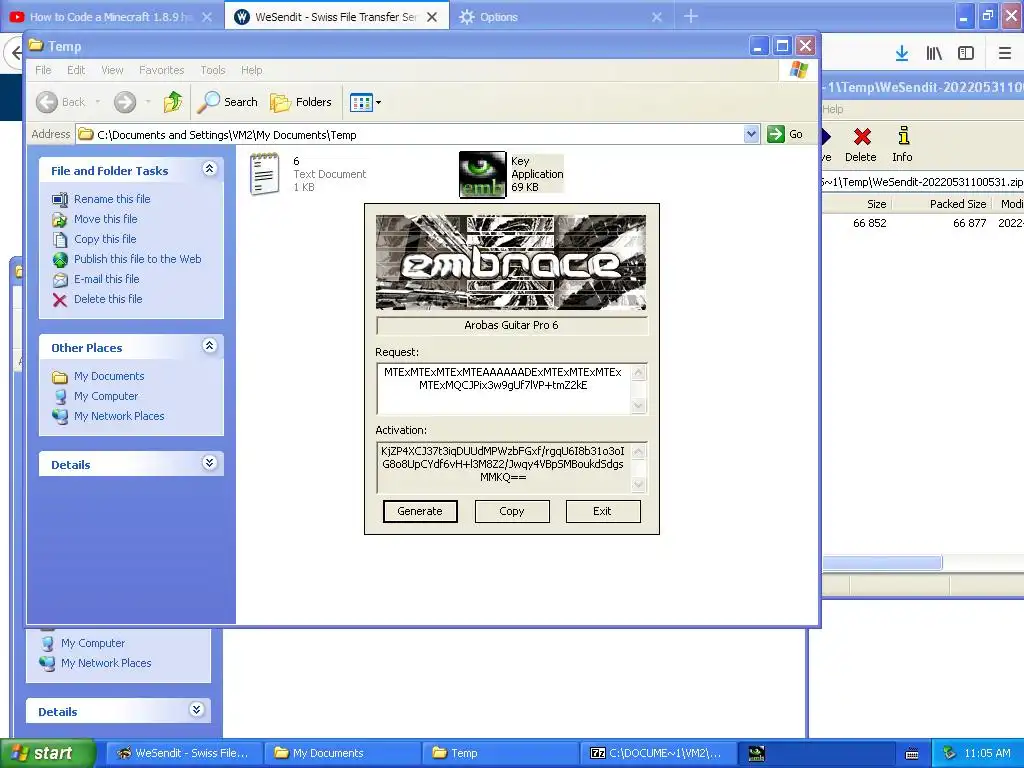The width and height of the screenshot is (1024, 768).
Task: Click the Request field scrollbar down arrow
Action: pyautogui.click(x=639, y=406)
